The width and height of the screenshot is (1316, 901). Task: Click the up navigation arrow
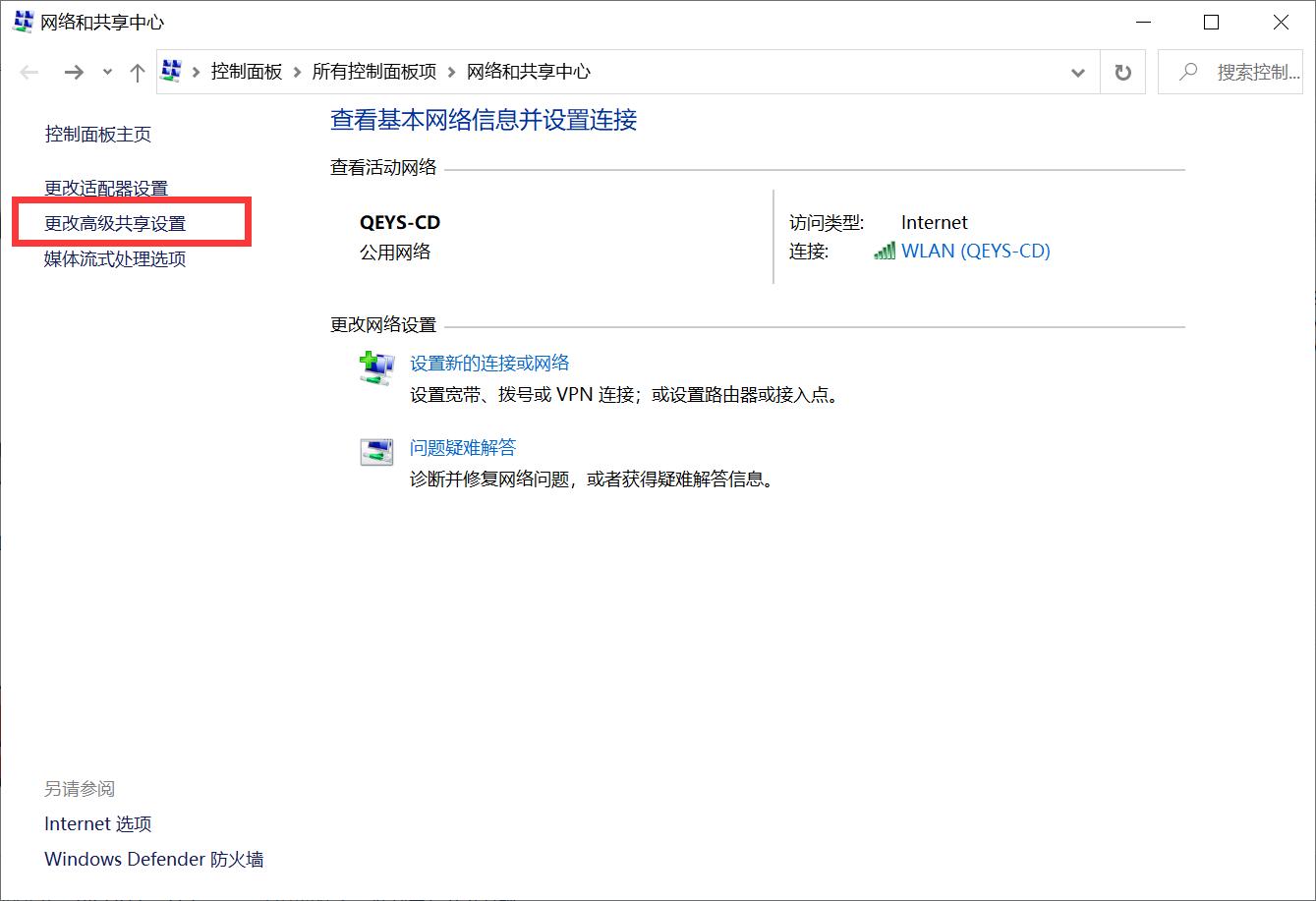[x=137, y=71]
